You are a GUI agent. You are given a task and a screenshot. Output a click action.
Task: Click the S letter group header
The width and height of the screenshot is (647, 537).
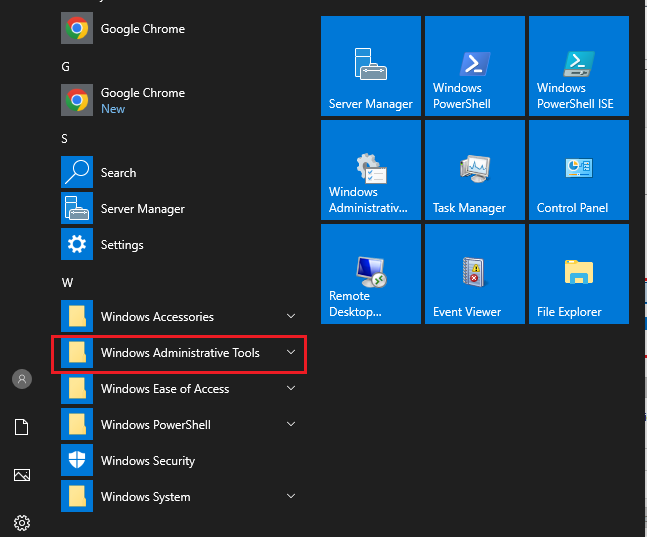point(64,139)
